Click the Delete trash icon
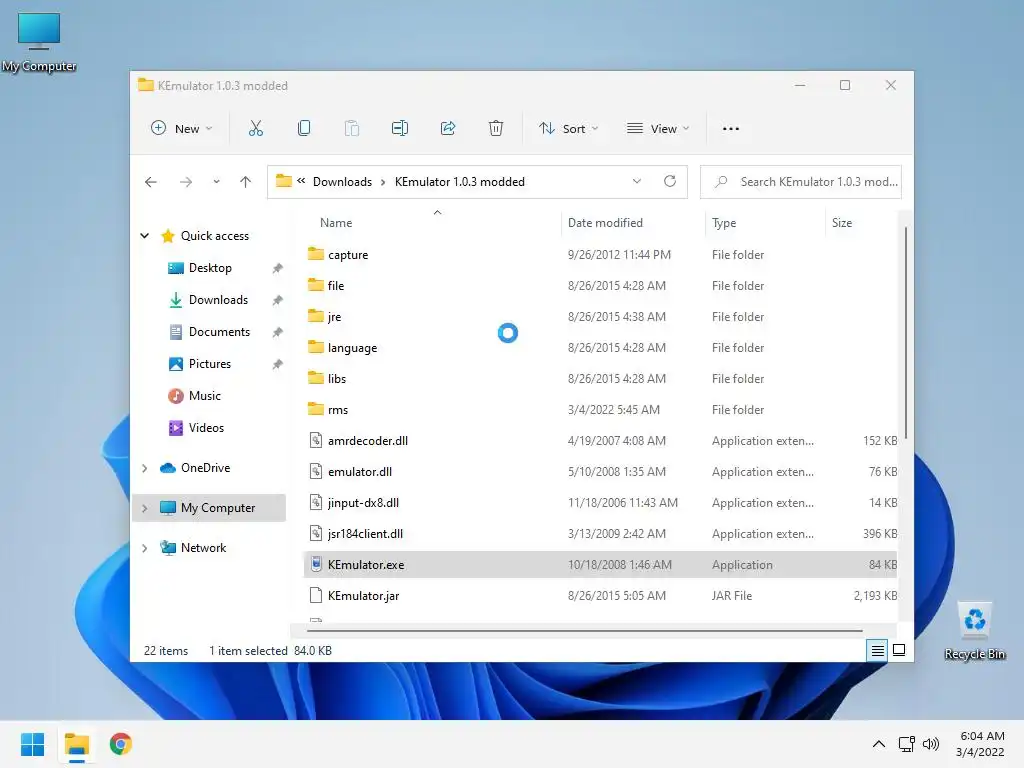 [496, 129]
